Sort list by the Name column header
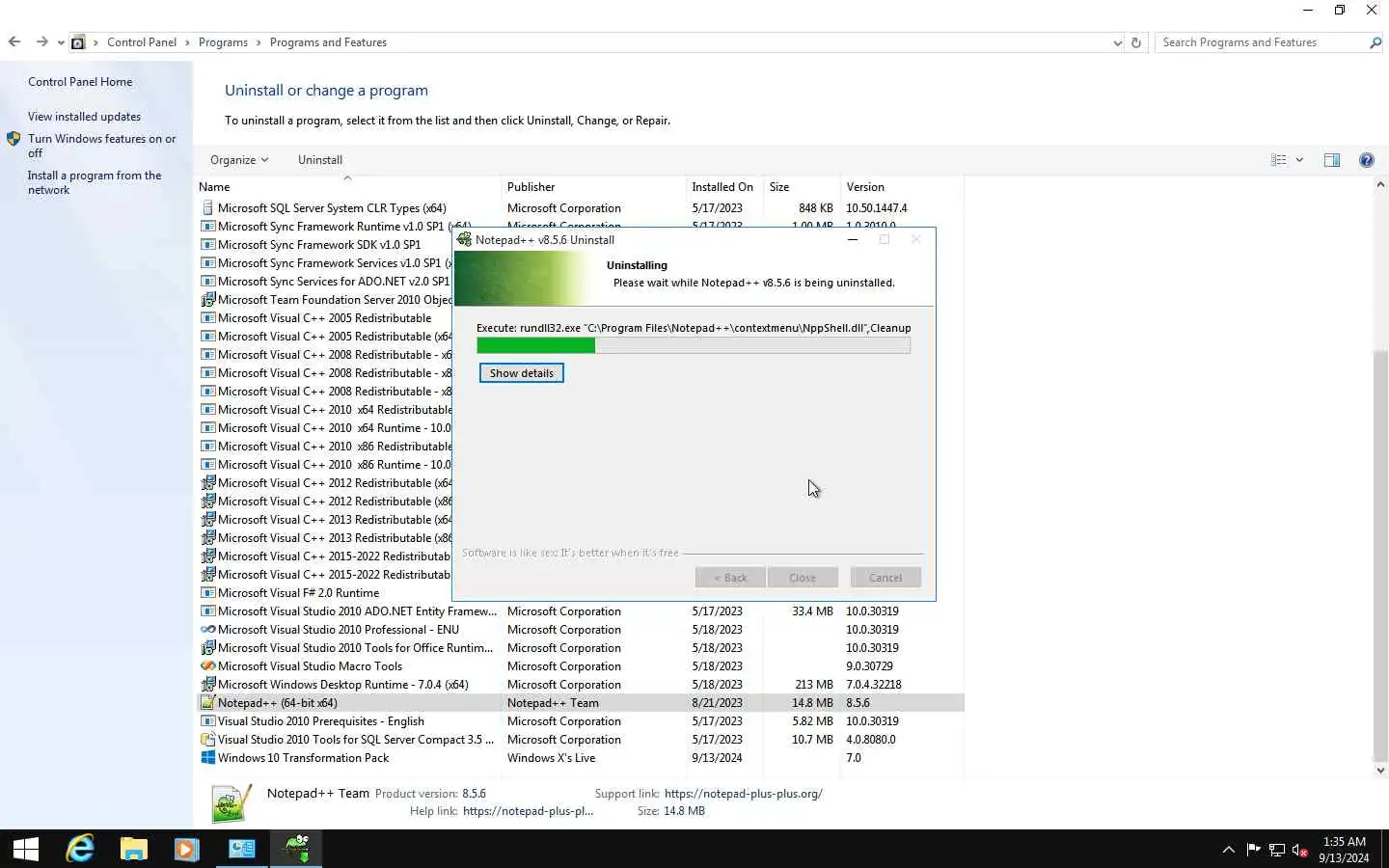The height and width of the screenshot is (868, 1389). (347, 187)
